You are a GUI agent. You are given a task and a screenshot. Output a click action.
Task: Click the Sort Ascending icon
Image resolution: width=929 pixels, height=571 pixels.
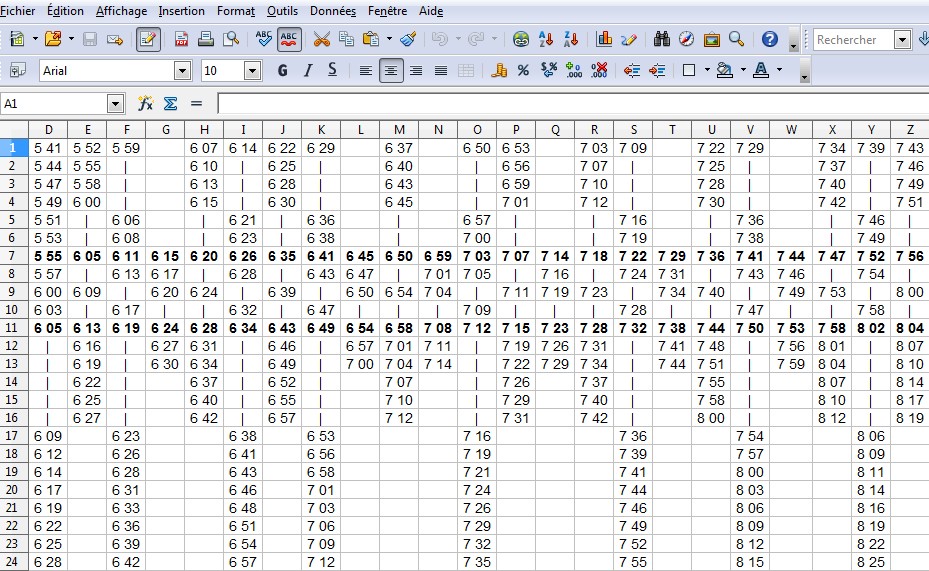(x=546, y=40)
